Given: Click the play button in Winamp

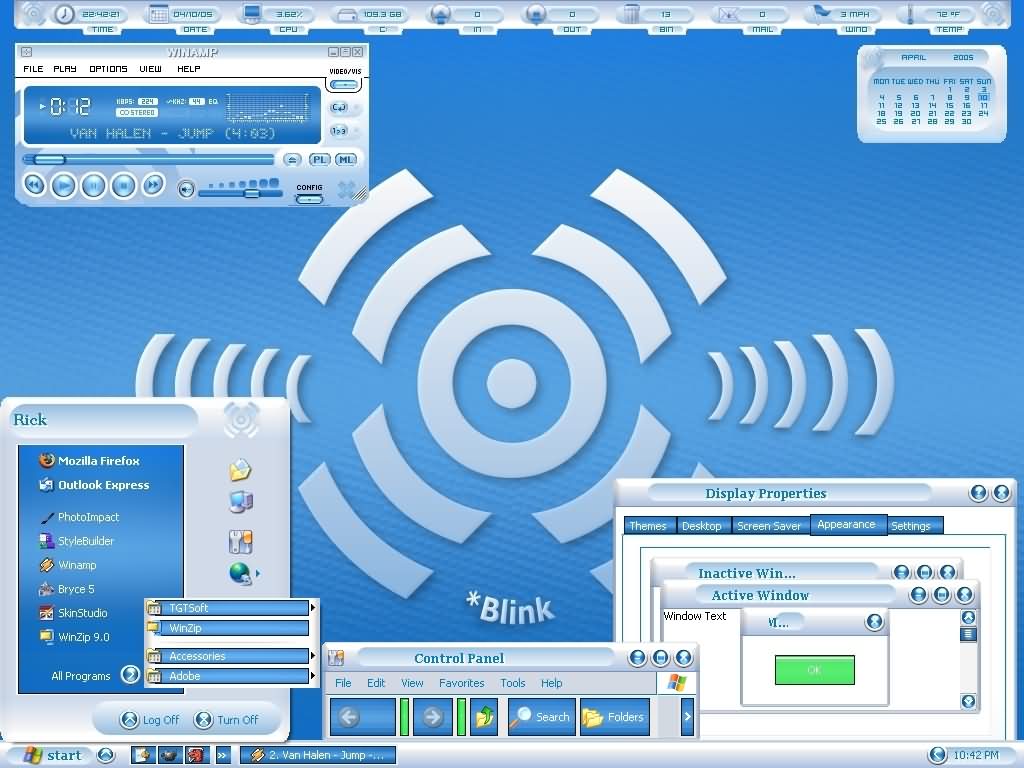Looking at the screenshot, I should click(63, 186).
